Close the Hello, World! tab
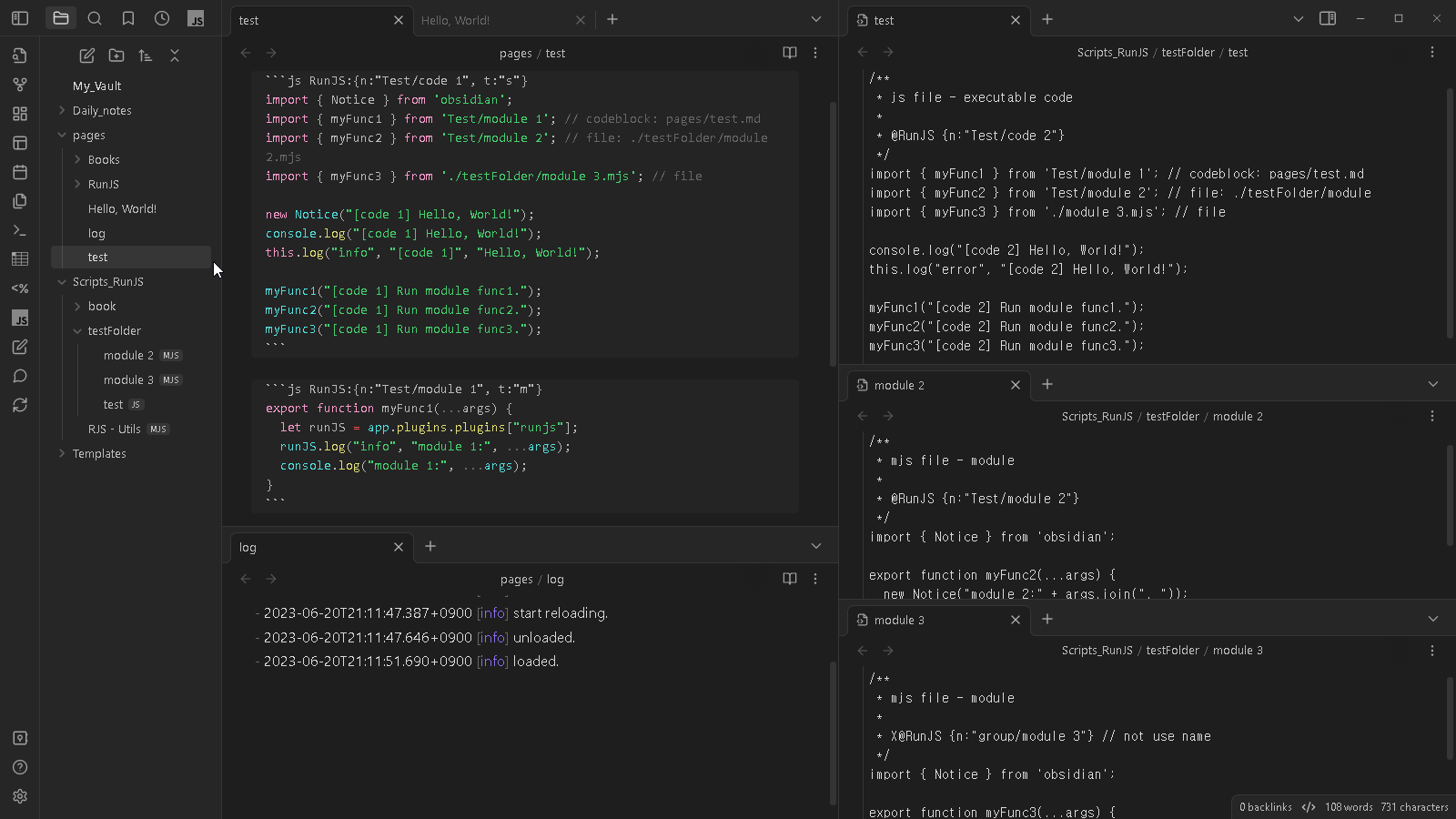 (x=581, y=20)
